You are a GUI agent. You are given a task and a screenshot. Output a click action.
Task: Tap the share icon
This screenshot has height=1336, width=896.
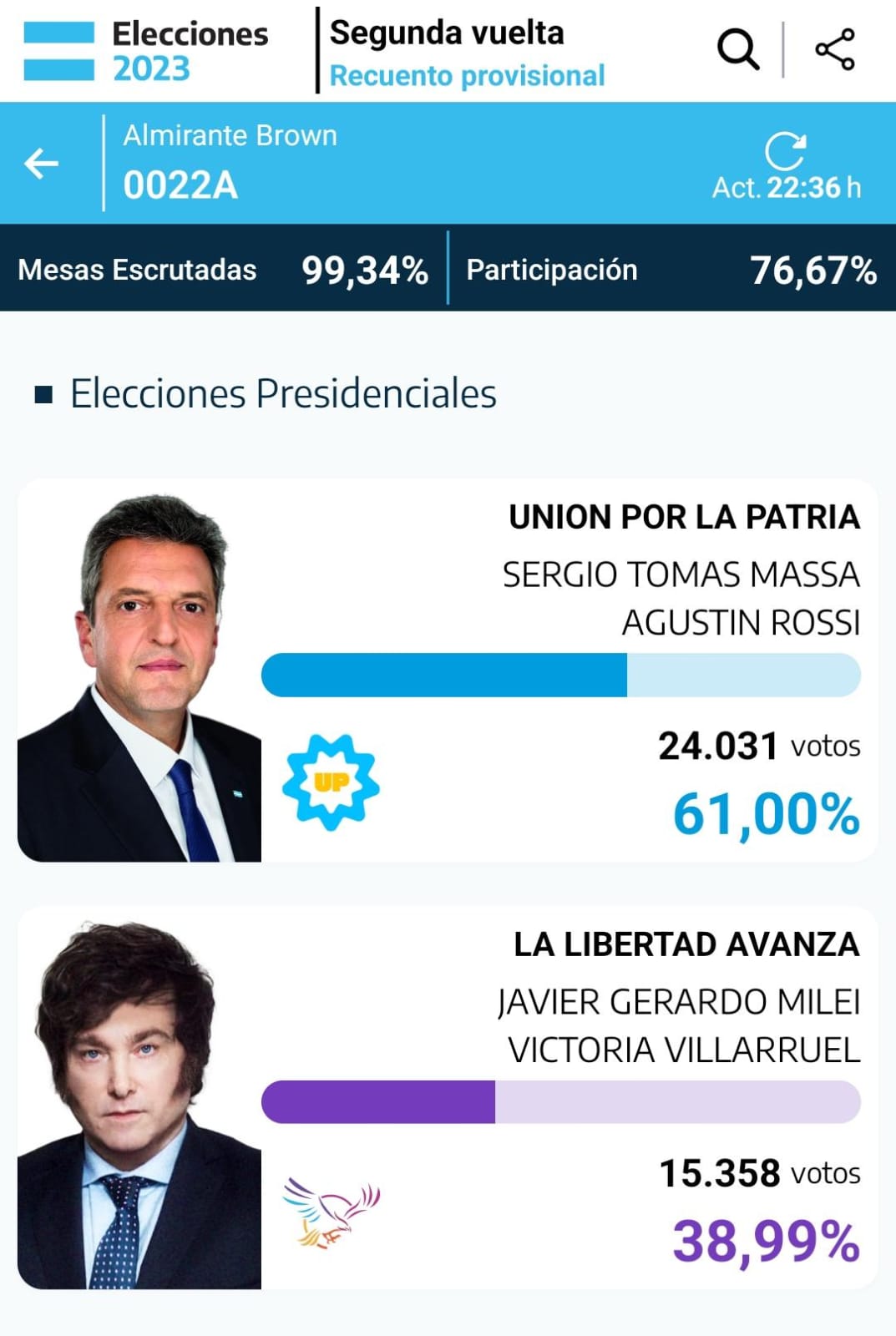click(835, 49)
